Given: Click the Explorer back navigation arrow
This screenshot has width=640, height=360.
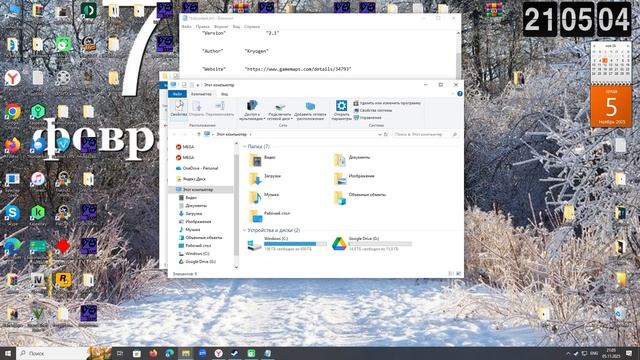Looking at the screenshot, I should pyautogui.click(x=174, y=134).
